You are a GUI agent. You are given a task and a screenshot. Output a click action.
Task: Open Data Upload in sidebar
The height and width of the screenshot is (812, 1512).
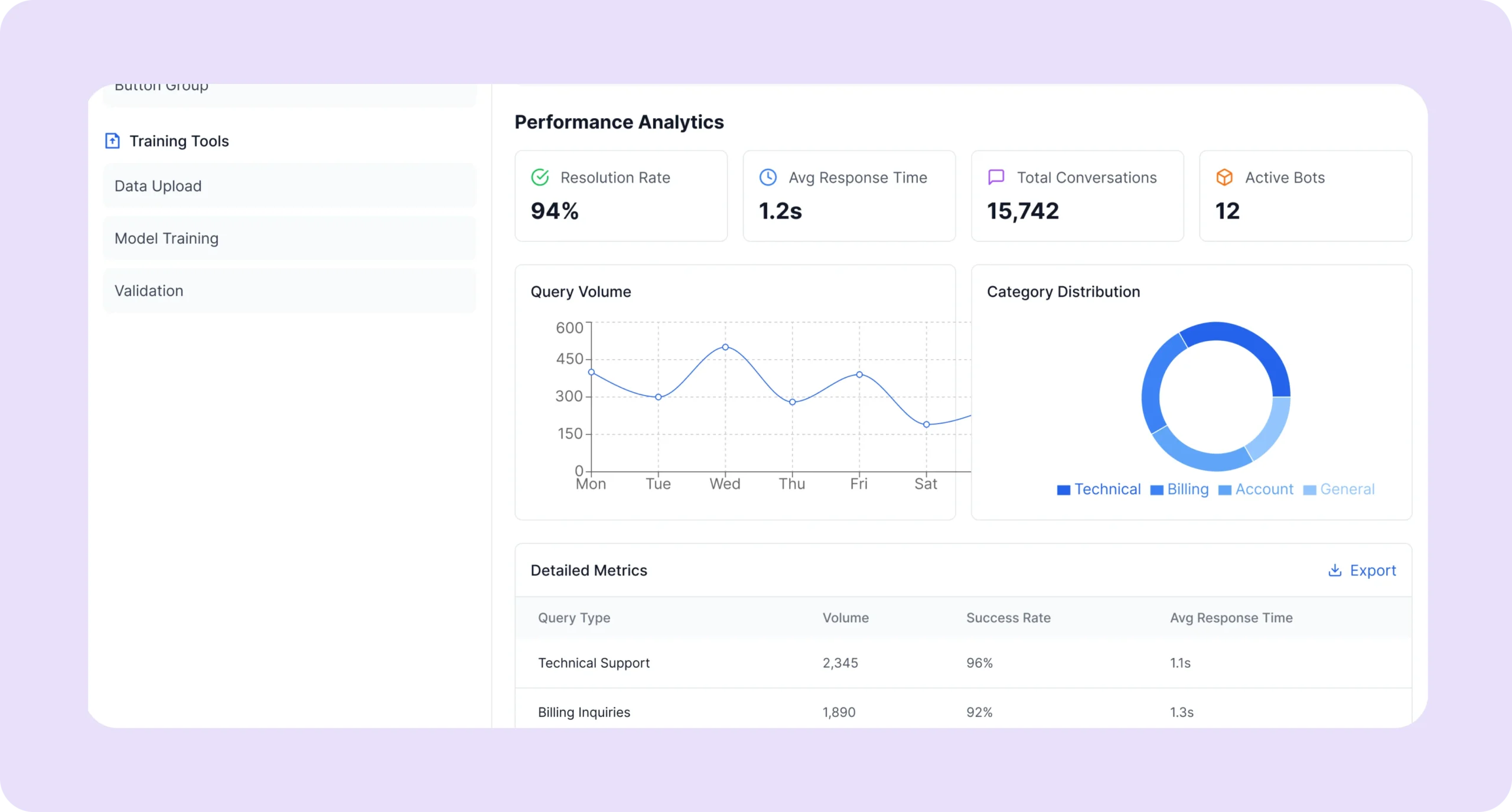click(289, 186)
